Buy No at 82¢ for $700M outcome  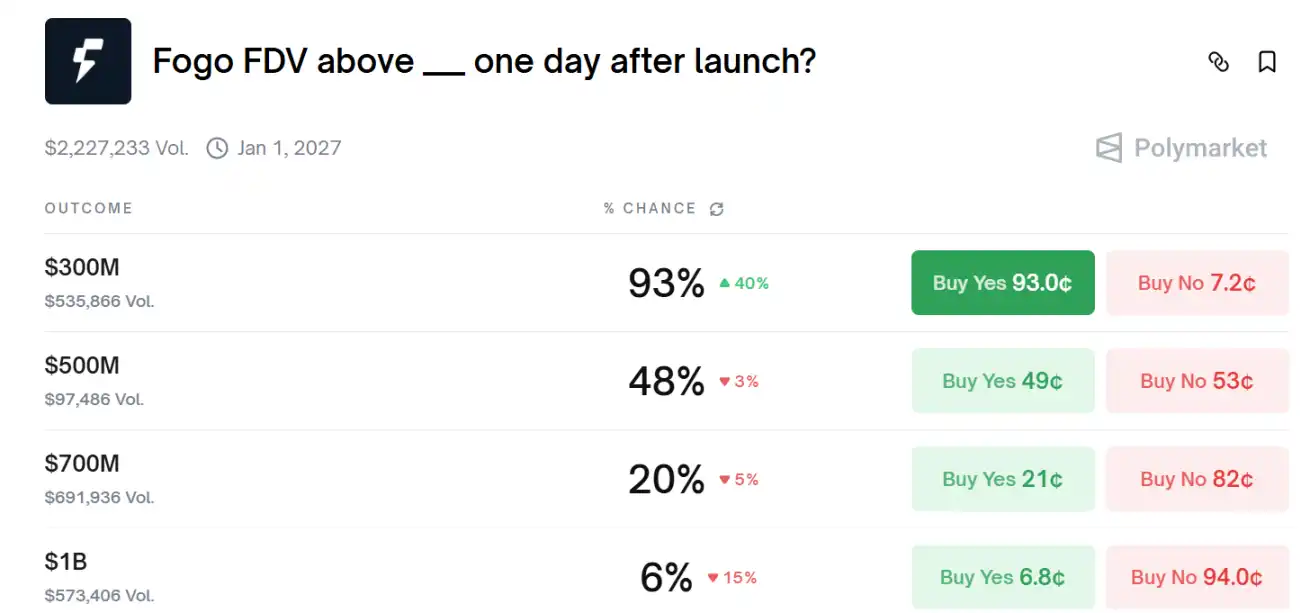click(x=1197, y=479)
